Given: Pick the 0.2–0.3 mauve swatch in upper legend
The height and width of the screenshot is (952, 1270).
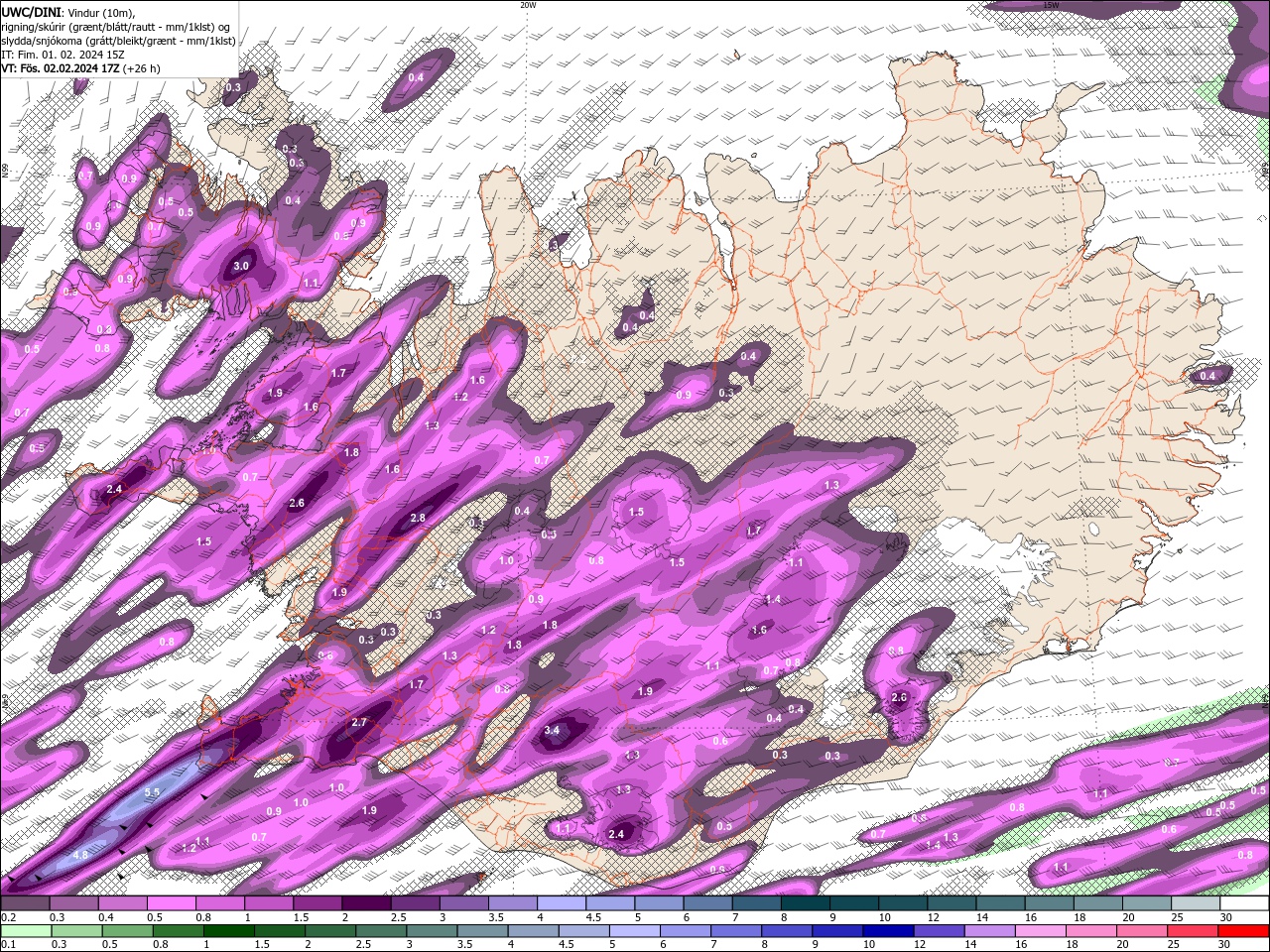Looking at the screenshot, I should [x=25, y=903].
